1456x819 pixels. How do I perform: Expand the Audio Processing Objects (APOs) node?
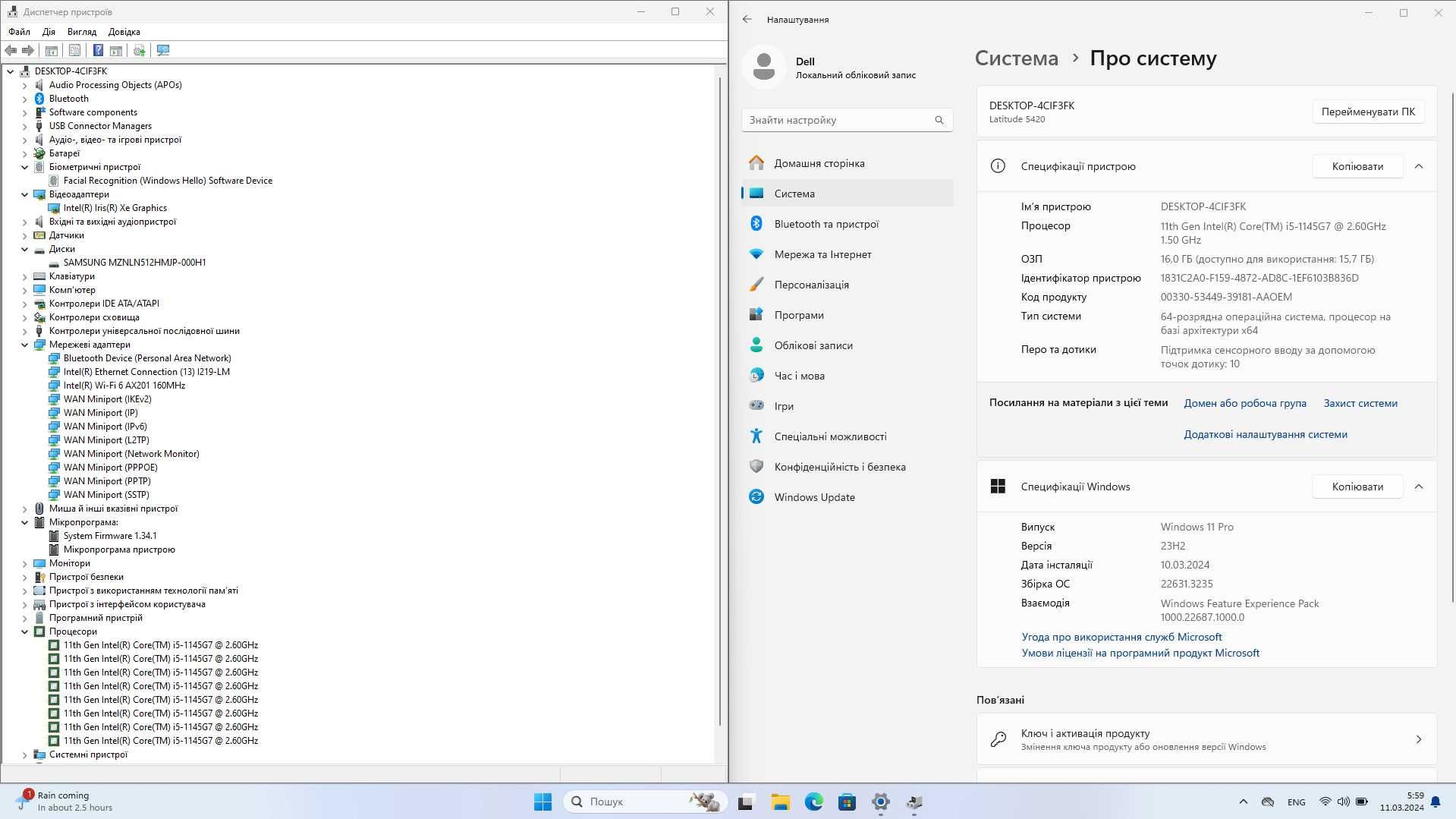click(24, 85)
